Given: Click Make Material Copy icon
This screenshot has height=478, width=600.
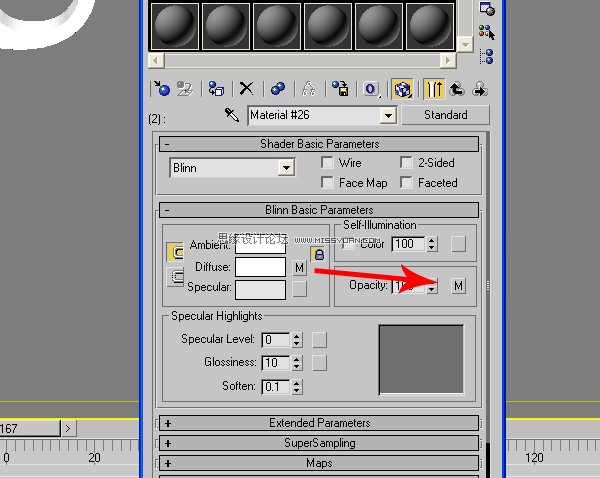Looking at the screenshot, I should pyautogui.click(x=278, y=89).
